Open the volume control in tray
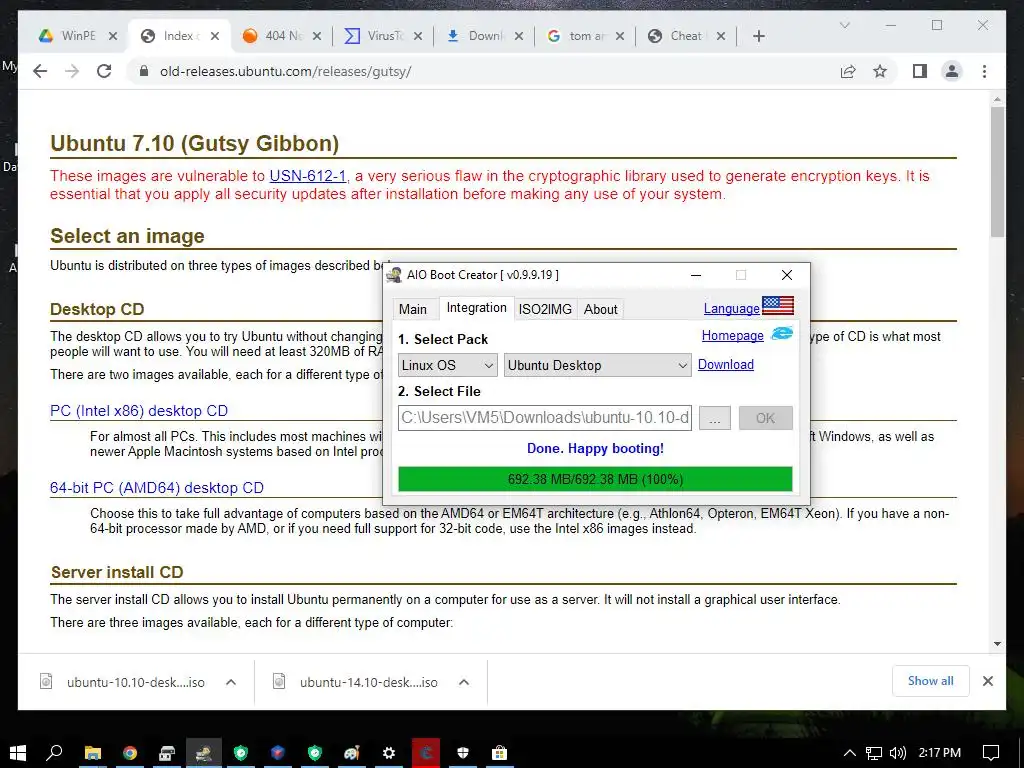The height and width of the screenshot is (768, 1024). 898,753
